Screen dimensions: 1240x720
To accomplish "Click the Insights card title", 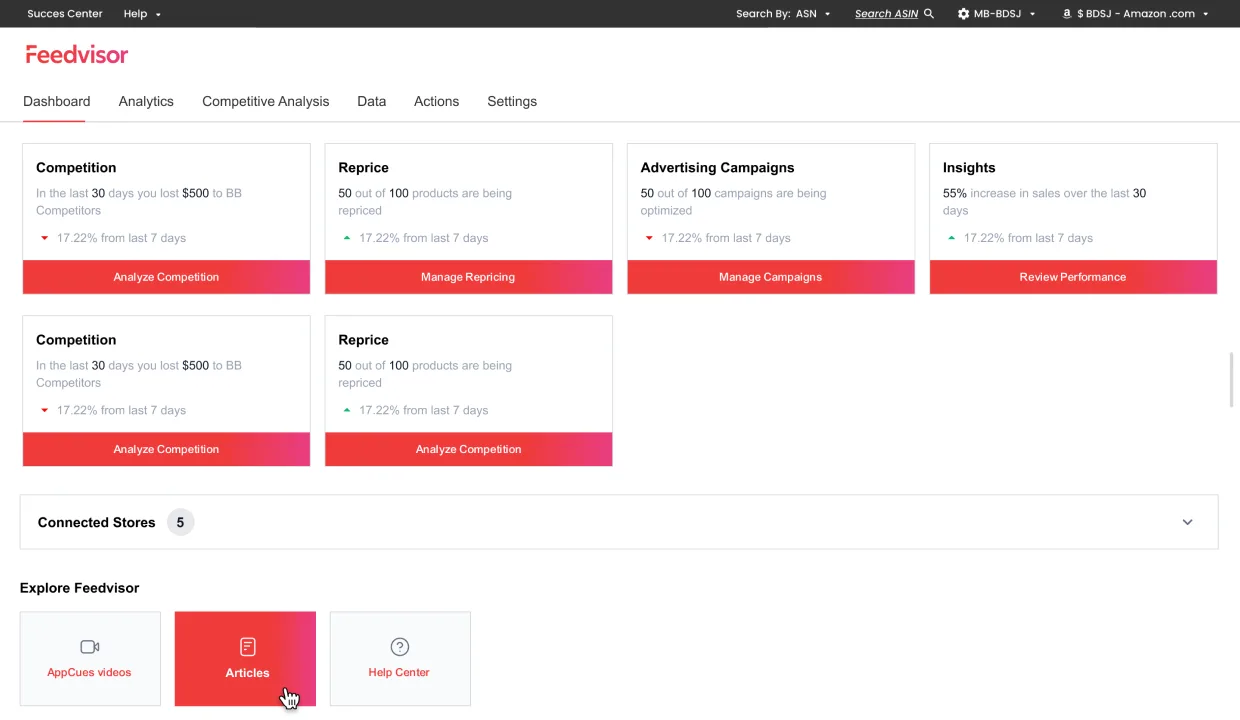I will click(969, 168).
